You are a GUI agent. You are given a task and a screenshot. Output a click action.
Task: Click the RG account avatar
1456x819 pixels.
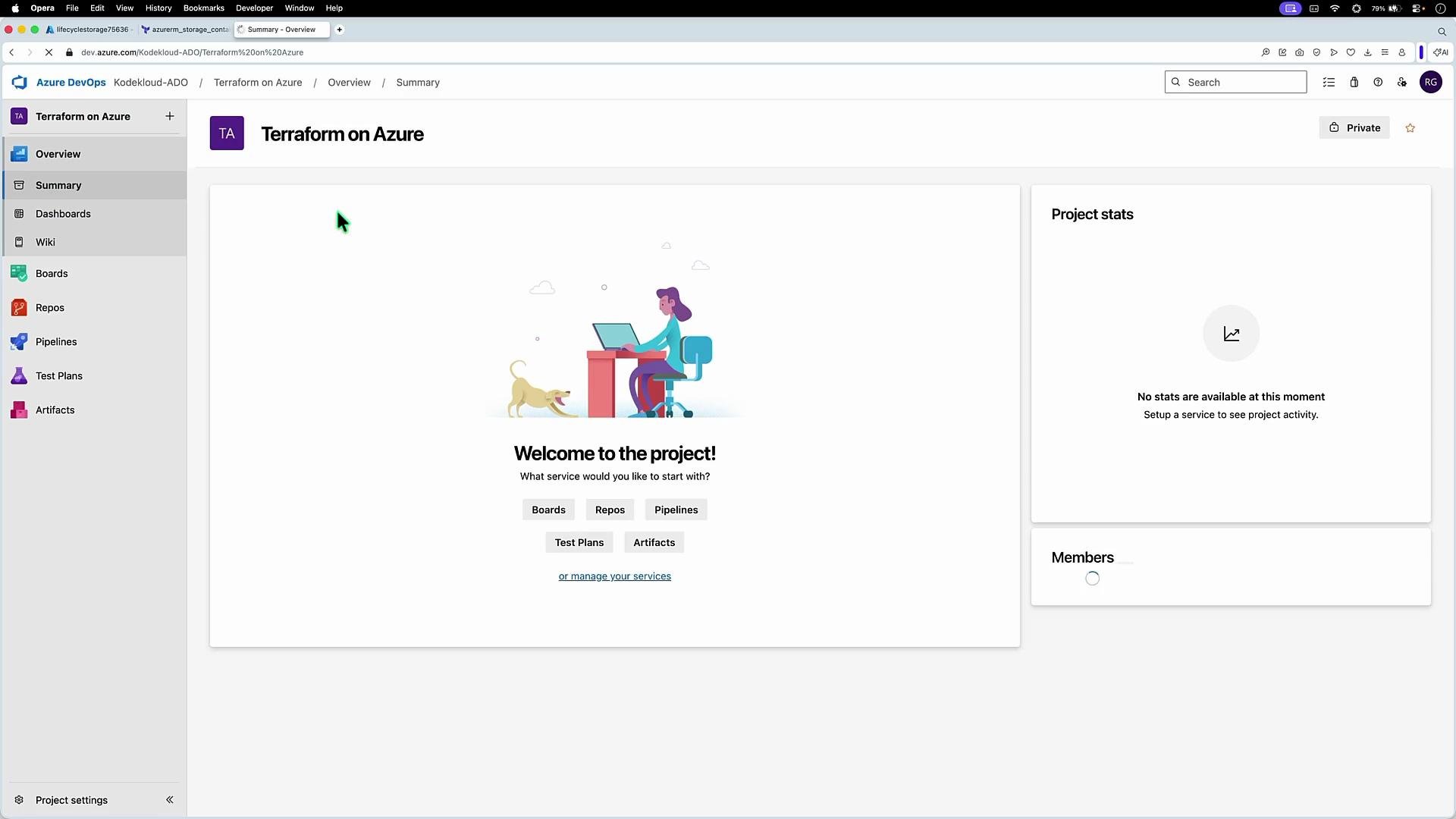coord(1430,82)
